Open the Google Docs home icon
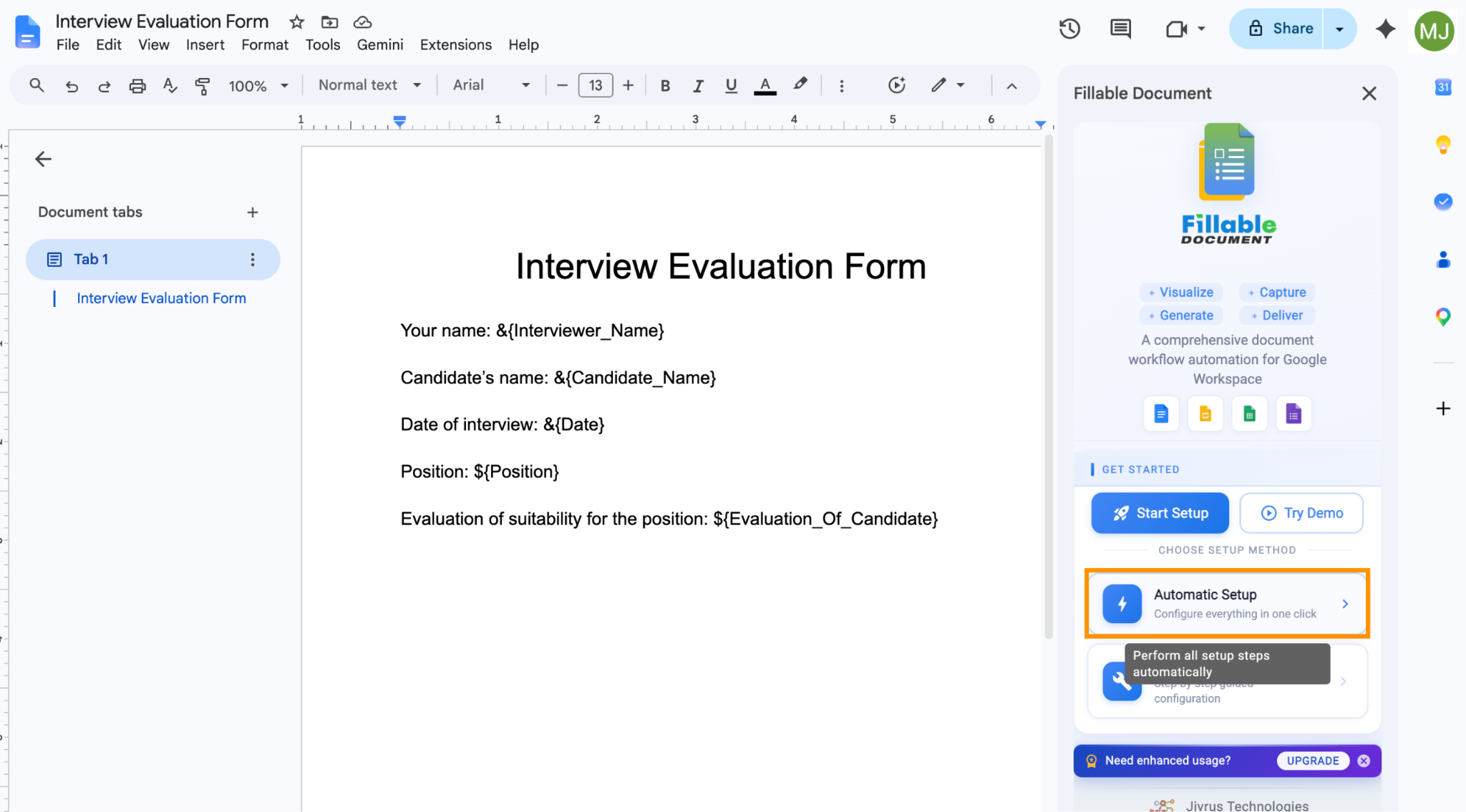Image resolution: width=1466 pixels, height=812 pixels. coord(27,32)
